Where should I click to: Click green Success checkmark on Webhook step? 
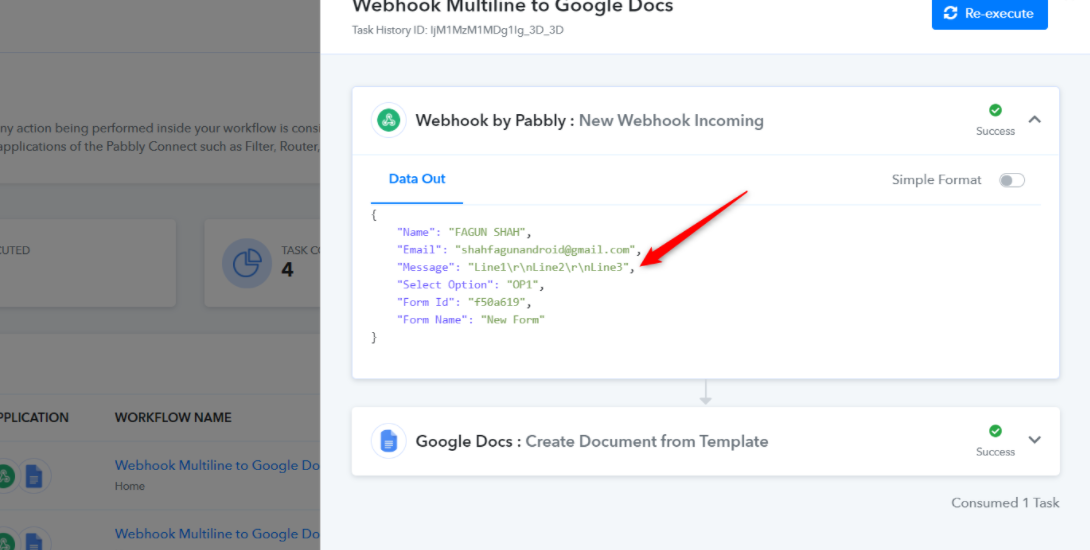click(x=995, y=111)
